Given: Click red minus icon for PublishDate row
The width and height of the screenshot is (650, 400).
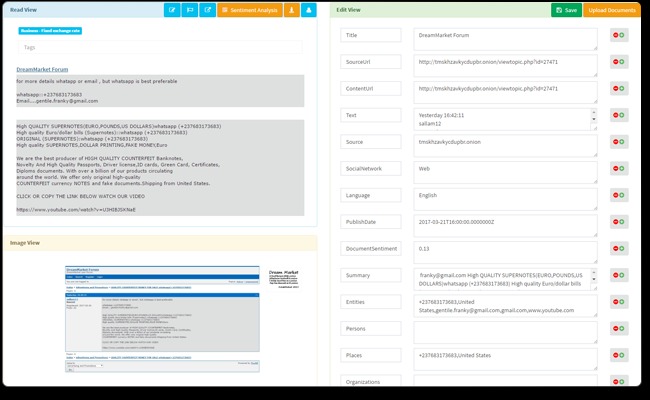Looking at the screenshot, I should [616, 222].
